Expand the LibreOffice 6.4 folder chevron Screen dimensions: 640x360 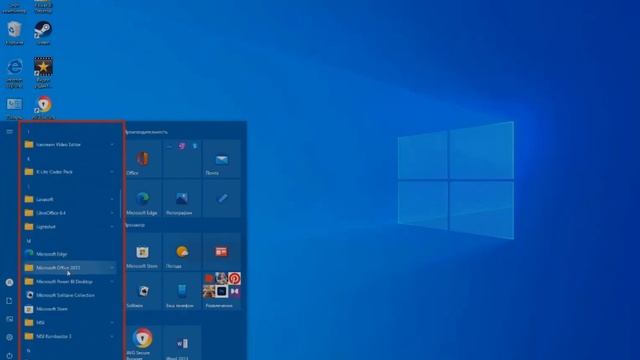112,213
